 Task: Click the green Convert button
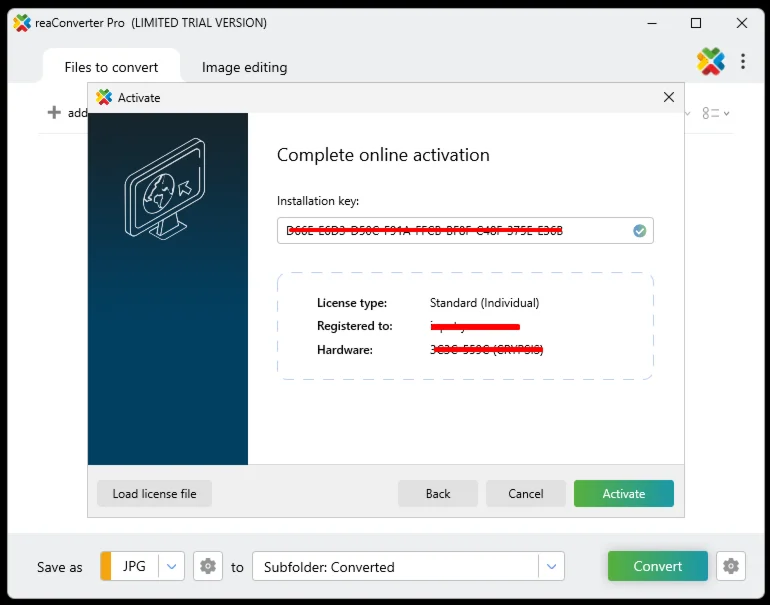pyautogui.click(x=658, y=566)
